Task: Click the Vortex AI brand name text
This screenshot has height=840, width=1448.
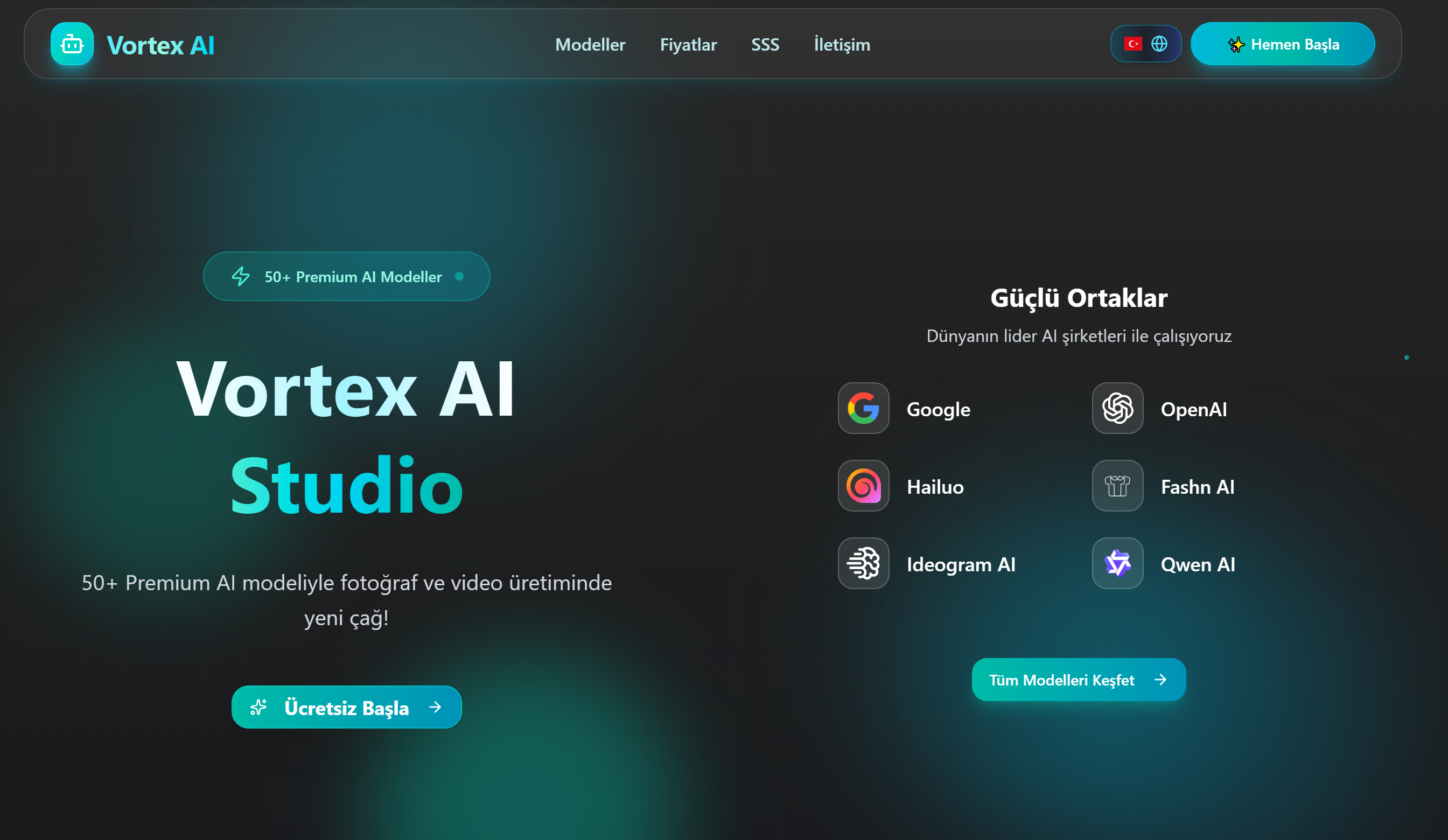Action: click(x=160, y=45)
